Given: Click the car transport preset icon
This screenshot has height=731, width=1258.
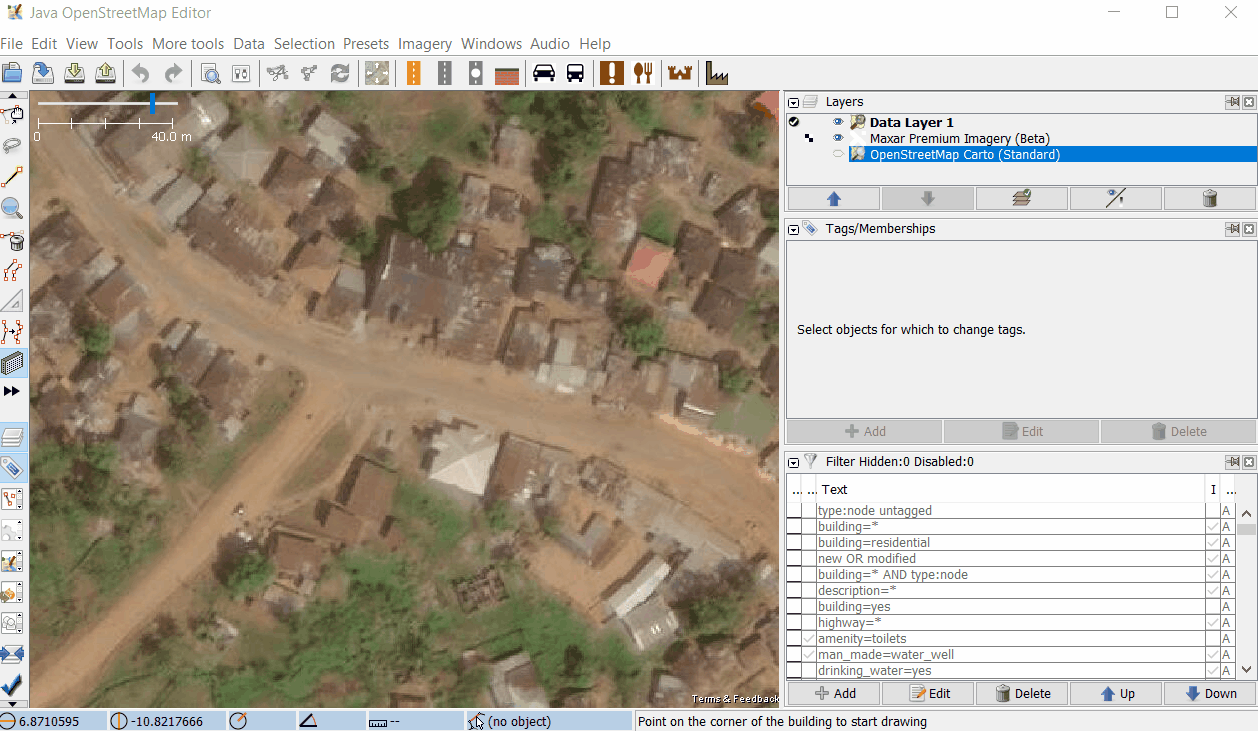Looking at the screenshot, I should click(543, 73).
